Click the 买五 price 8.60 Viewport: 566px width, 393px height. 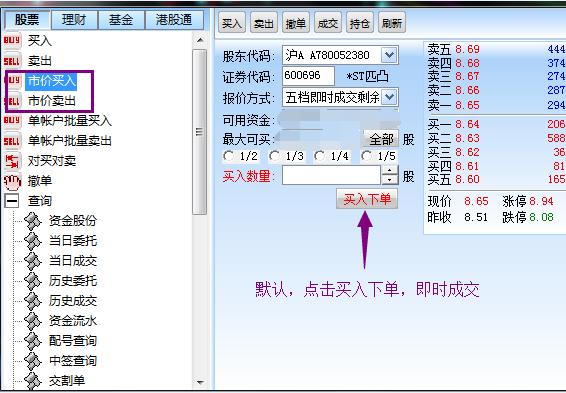pyautogui.click(x=467, y=179)
